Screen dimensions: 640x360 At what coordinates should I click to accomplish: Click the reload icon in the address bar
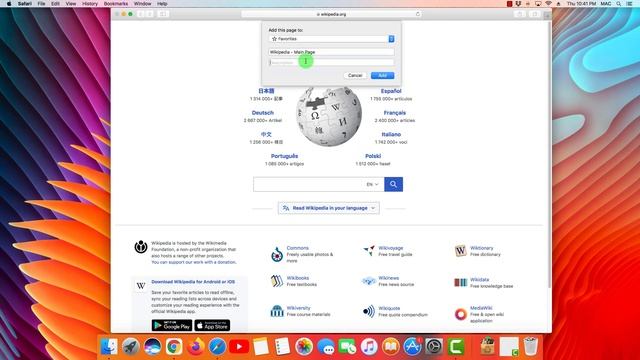(x=418, y=14)
